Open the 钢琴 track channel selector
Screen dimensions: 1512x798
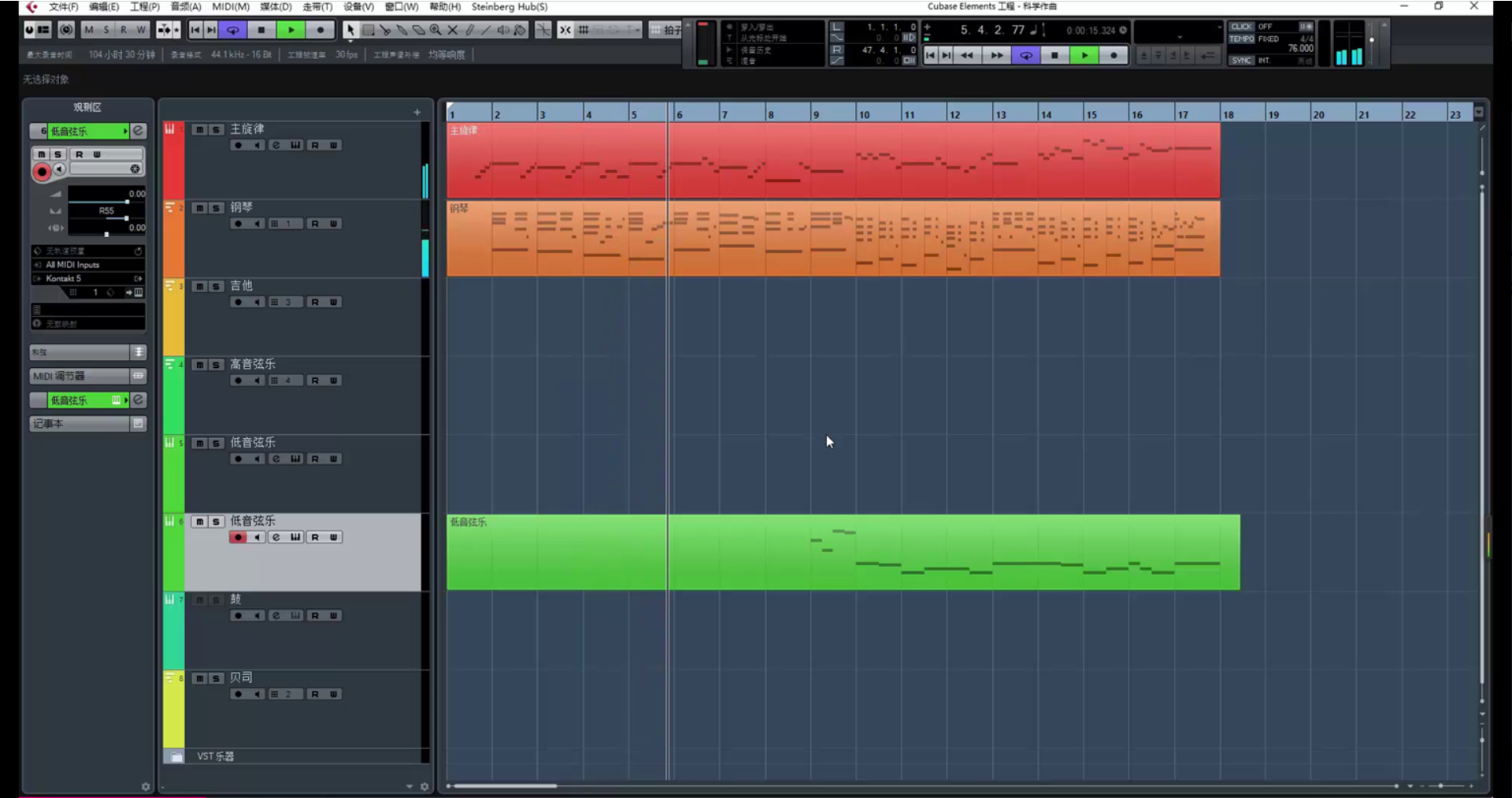[284, 224]
